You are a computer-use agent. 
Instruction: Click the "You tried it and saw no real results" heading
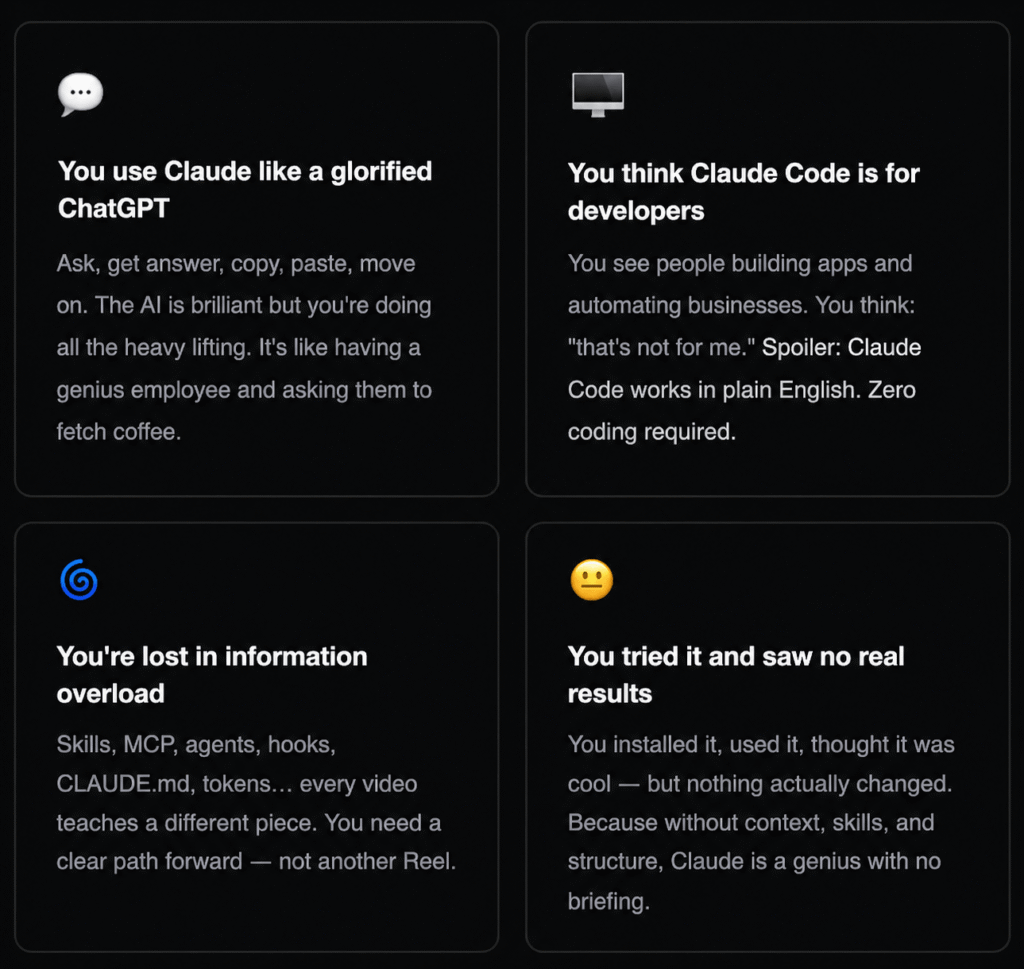735,675
